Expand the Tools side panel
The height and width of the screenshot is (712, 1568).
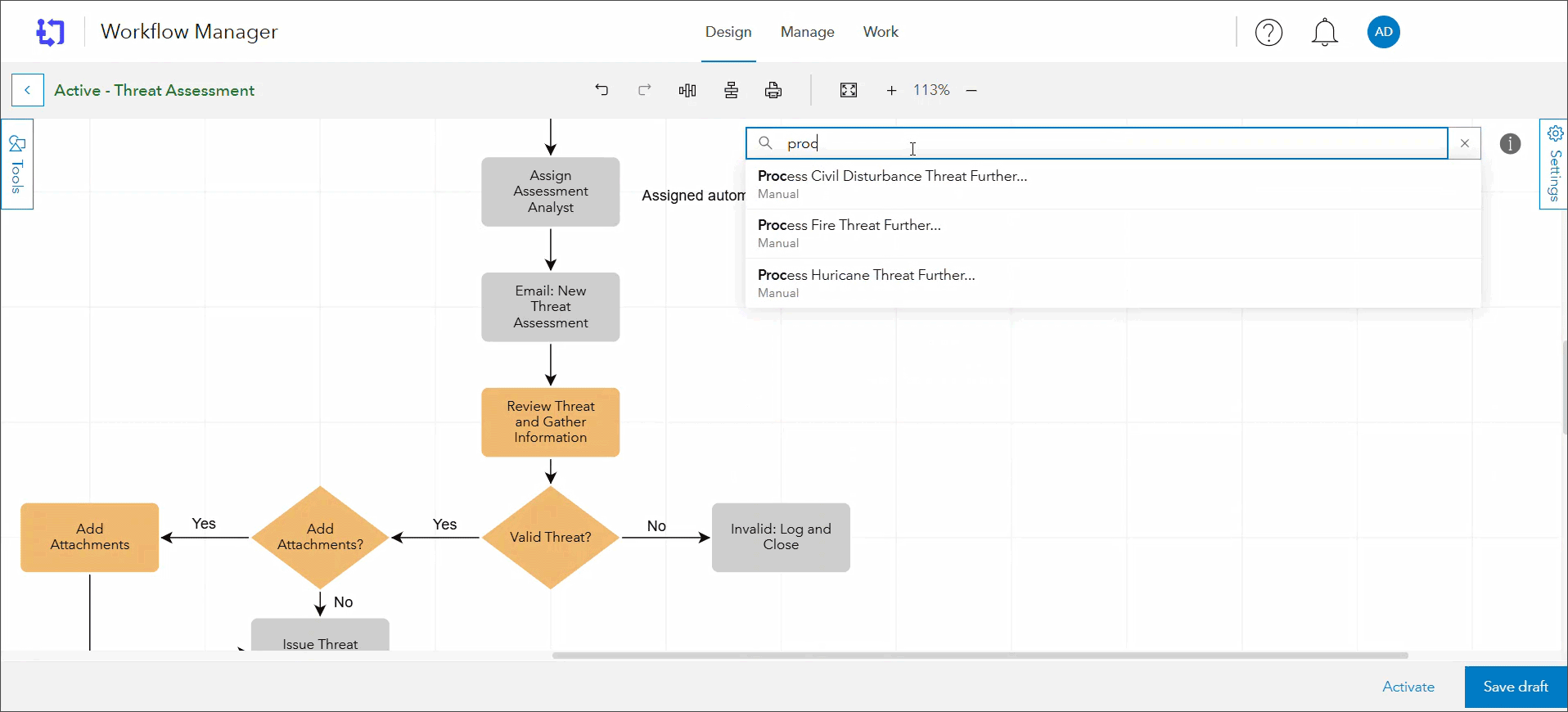click(17, 164)
